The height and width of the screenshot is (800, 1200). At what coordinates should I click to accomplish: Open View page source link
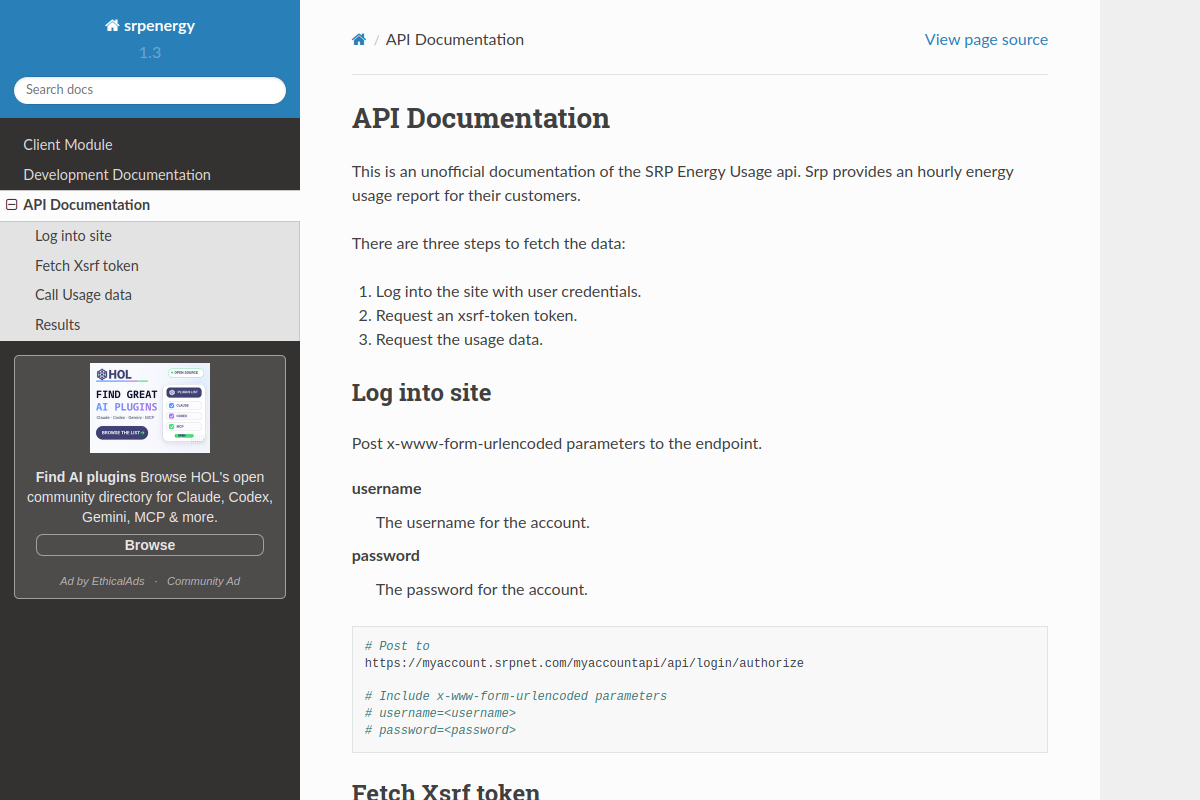[x=986, y=40]
